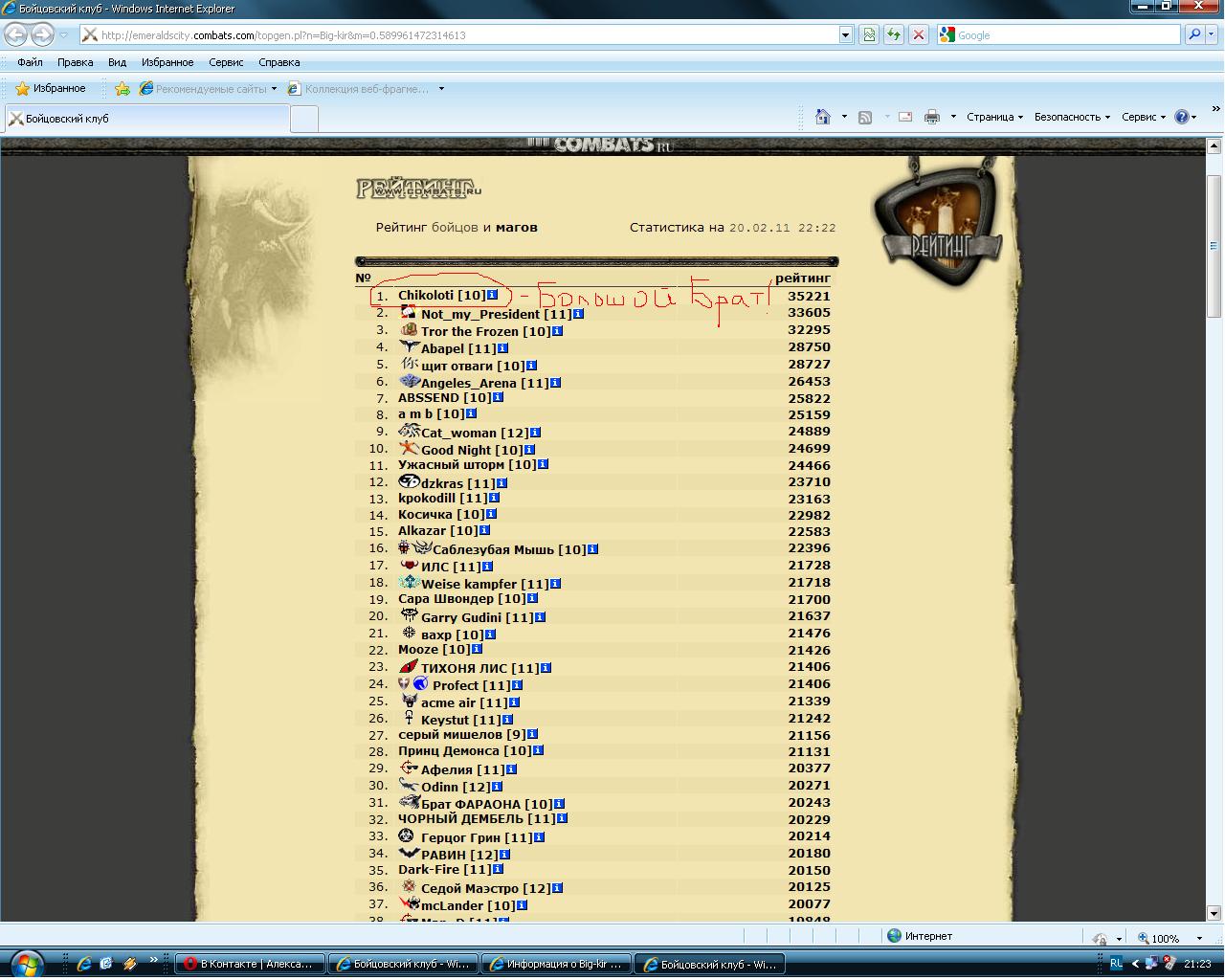This screenshot has width=1225, height=980.
Task: Click the RL language indicator in tray
Action: tap(1116, 964)
